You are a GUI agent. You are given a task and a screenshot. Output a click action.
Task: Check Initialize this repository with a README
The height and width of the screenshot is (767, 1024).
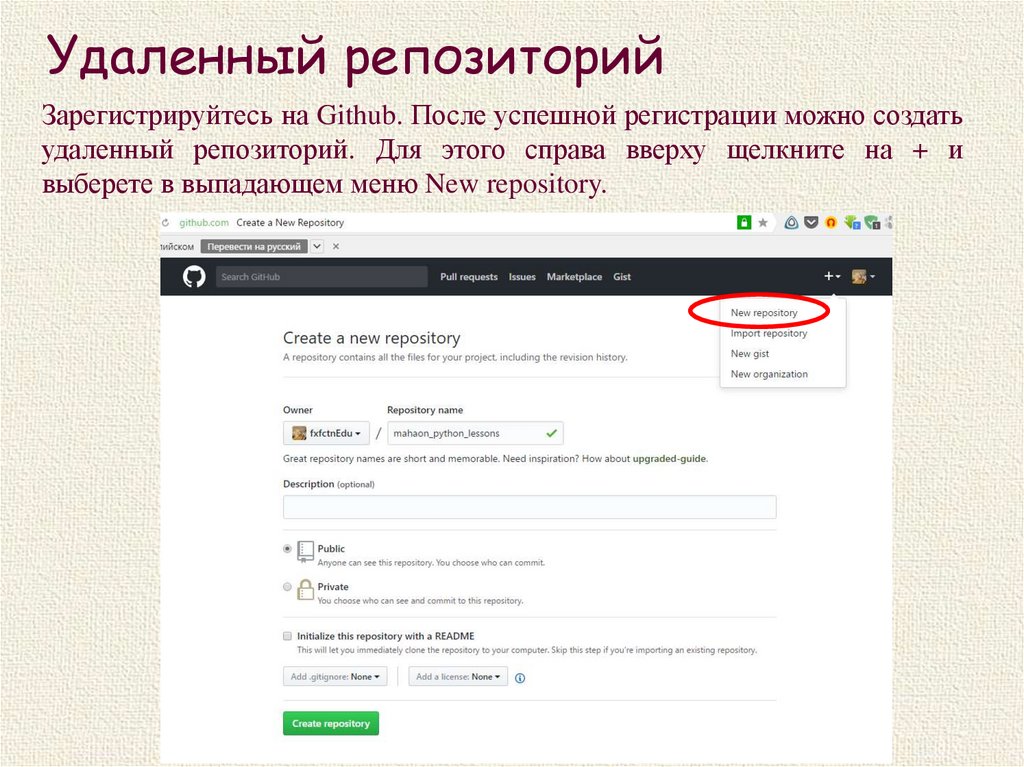pyautogui.click(x=287, y=636)
